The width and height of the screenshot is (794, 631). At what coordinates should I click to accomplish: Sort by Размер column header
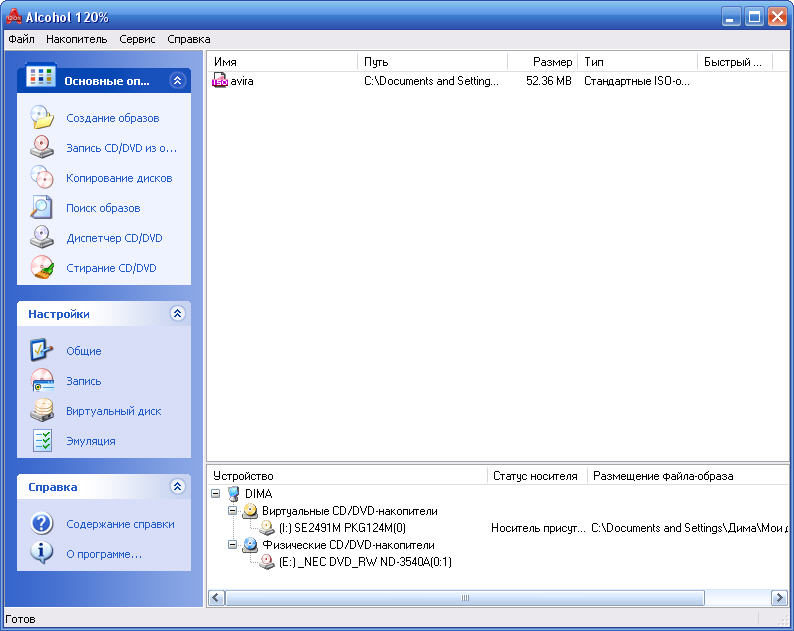542,62
